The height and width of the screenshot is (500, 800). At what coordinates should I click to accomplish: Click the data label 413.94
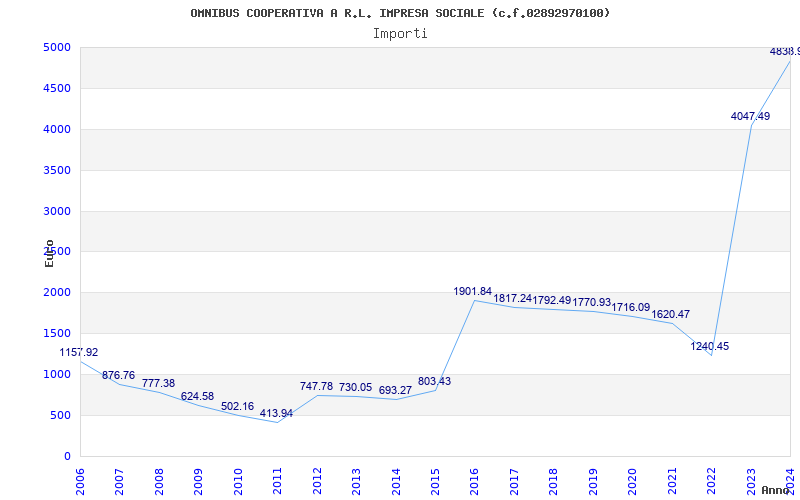[277, 413]
